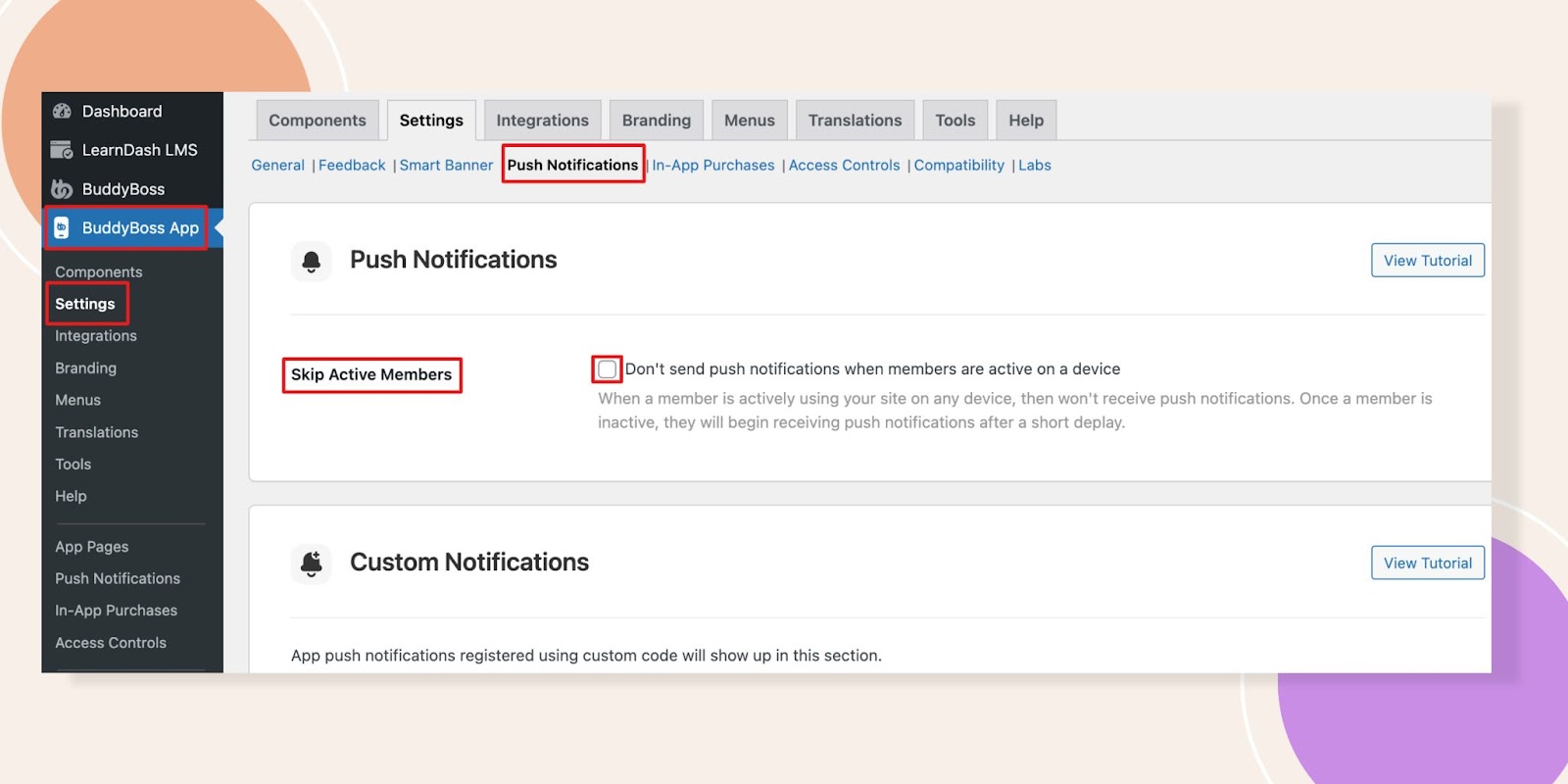This screenshot has height=784, width=1568.
Task: Go to the General settings sub-link
Action: point(277,166)
